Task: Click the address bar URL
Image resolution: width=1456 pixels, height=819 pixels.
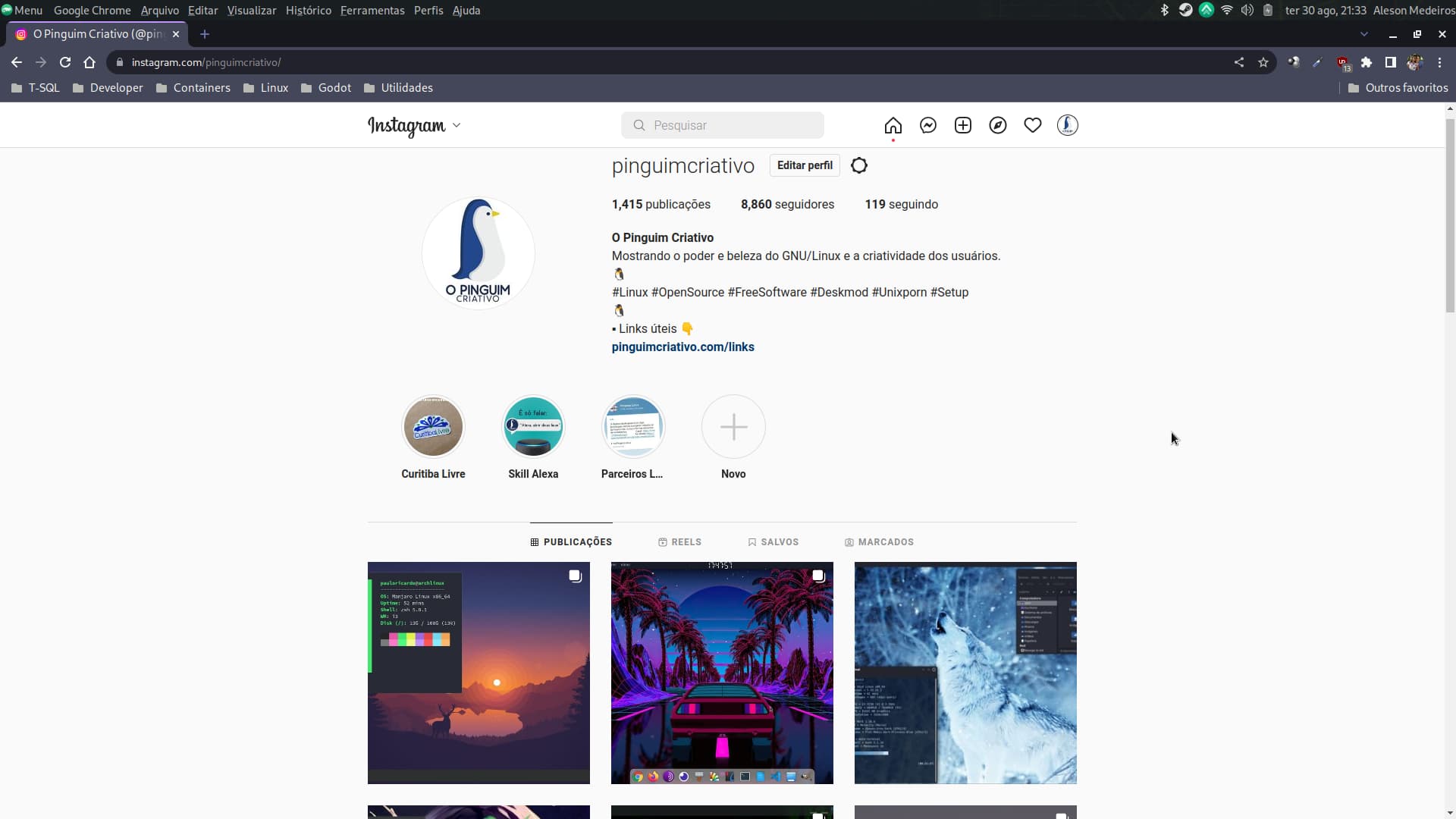Action: coord(206,62)
